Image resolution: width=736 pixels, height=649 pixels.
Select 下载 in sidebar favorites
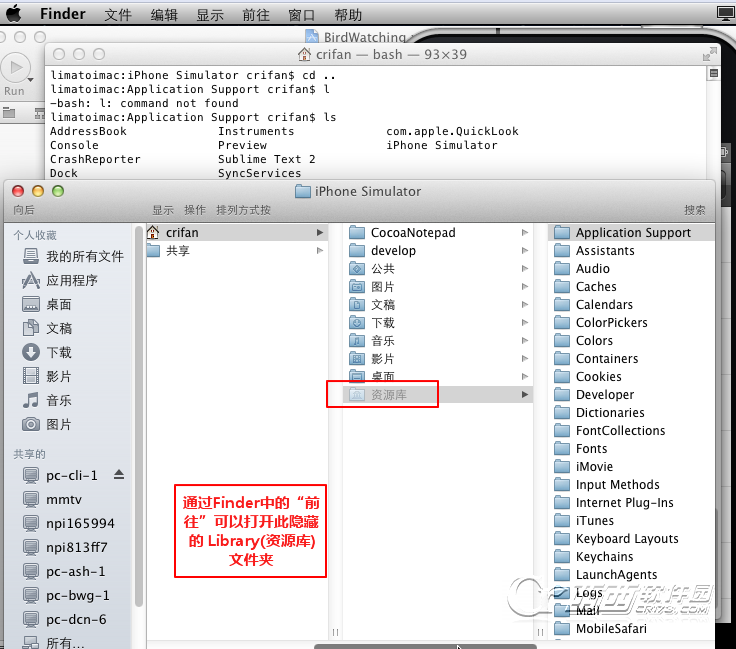coord(47,352)
